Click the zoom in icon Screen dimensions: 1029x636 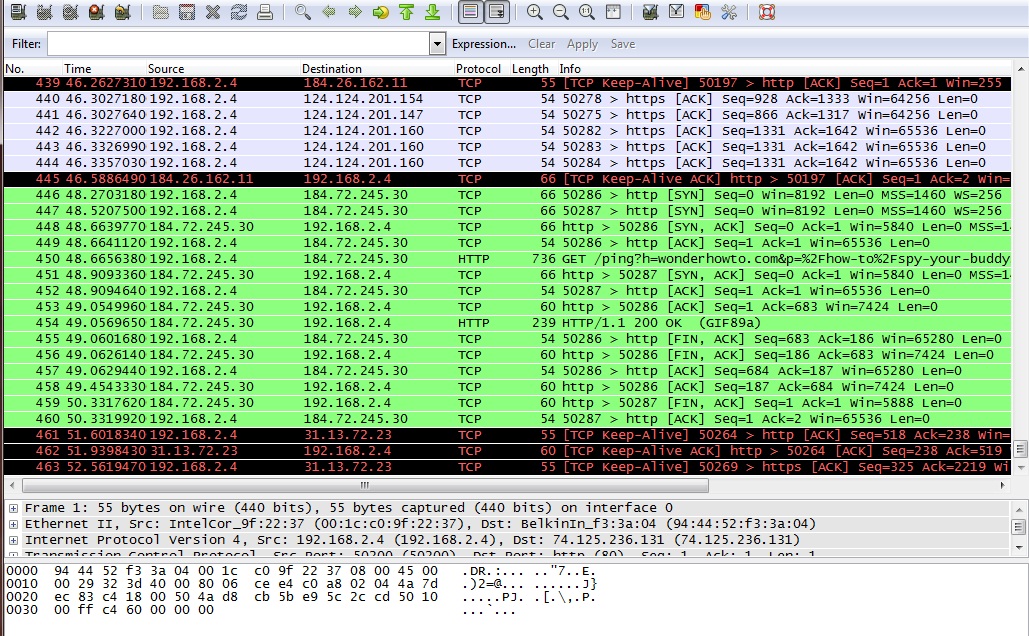pos(535,12)
